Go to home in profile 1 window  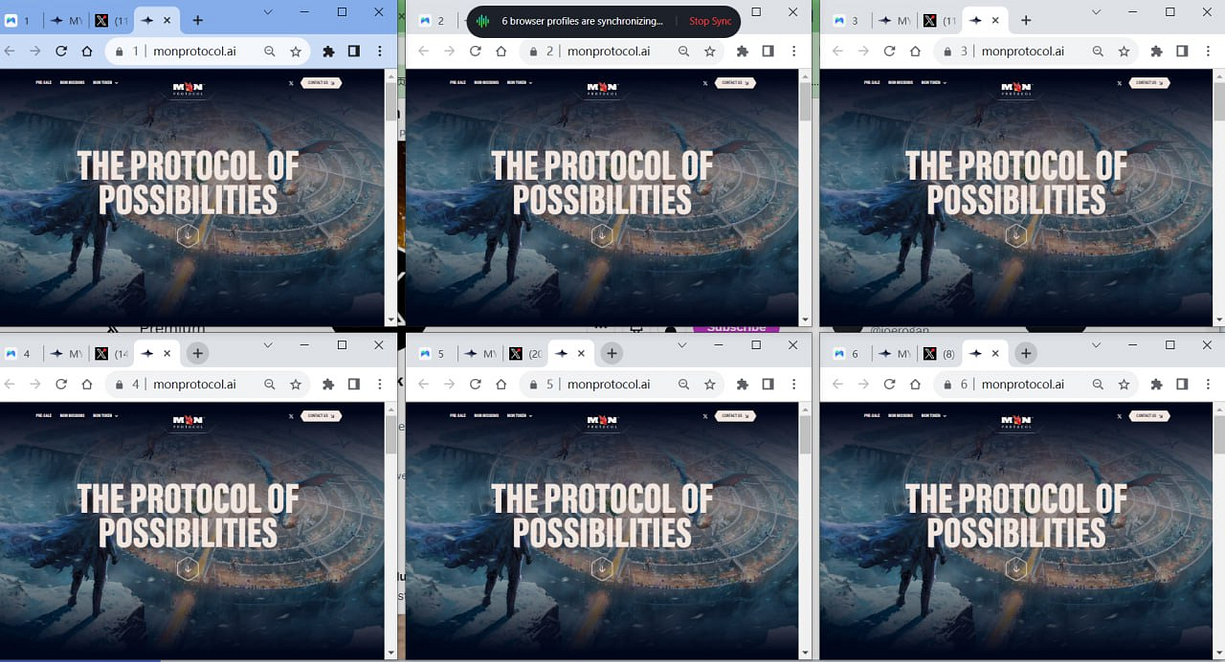pos(87,51)
